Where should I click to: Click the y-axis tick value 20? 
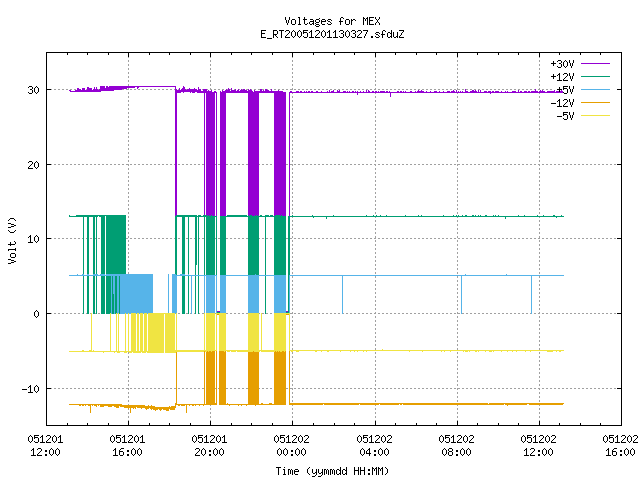coord(33,165)
